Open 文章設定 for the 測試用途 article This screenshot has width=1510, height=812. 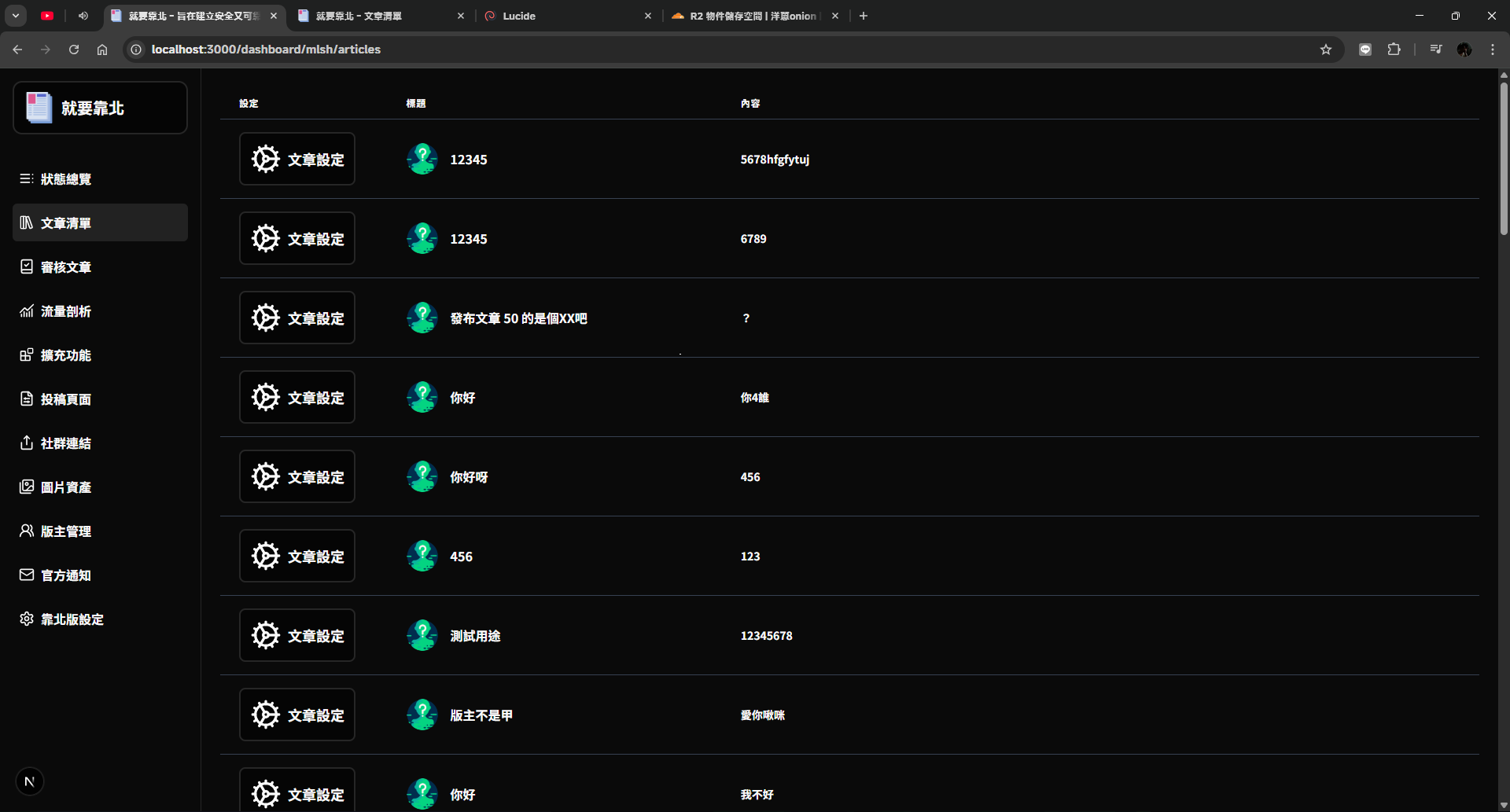click(297, 636)
